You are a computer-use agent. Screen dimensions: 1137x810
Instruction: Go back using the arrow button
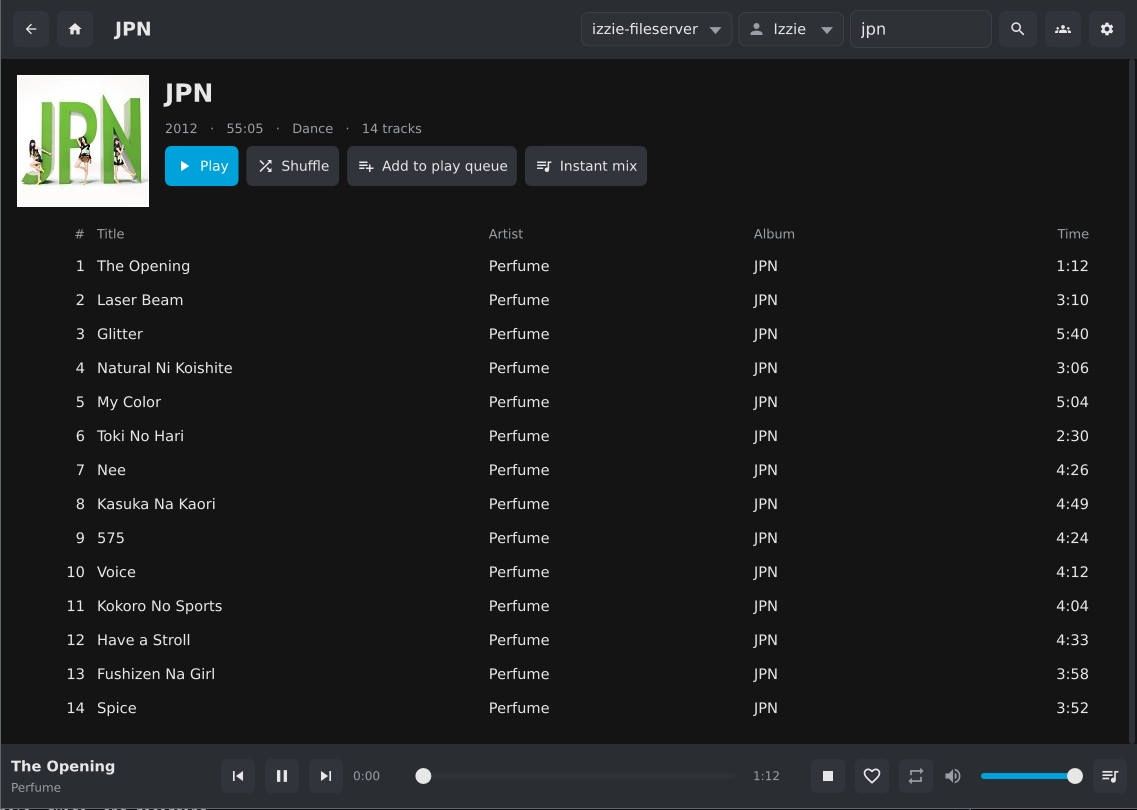click(30, 29)
